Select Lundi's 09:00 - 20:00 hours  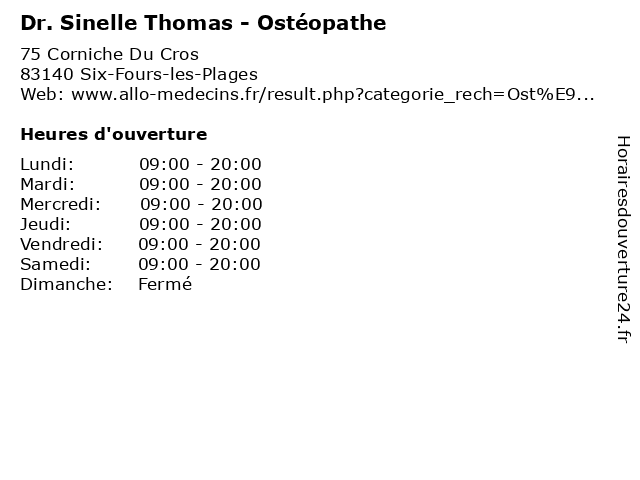pyautogui.click(x=200, y=164)
